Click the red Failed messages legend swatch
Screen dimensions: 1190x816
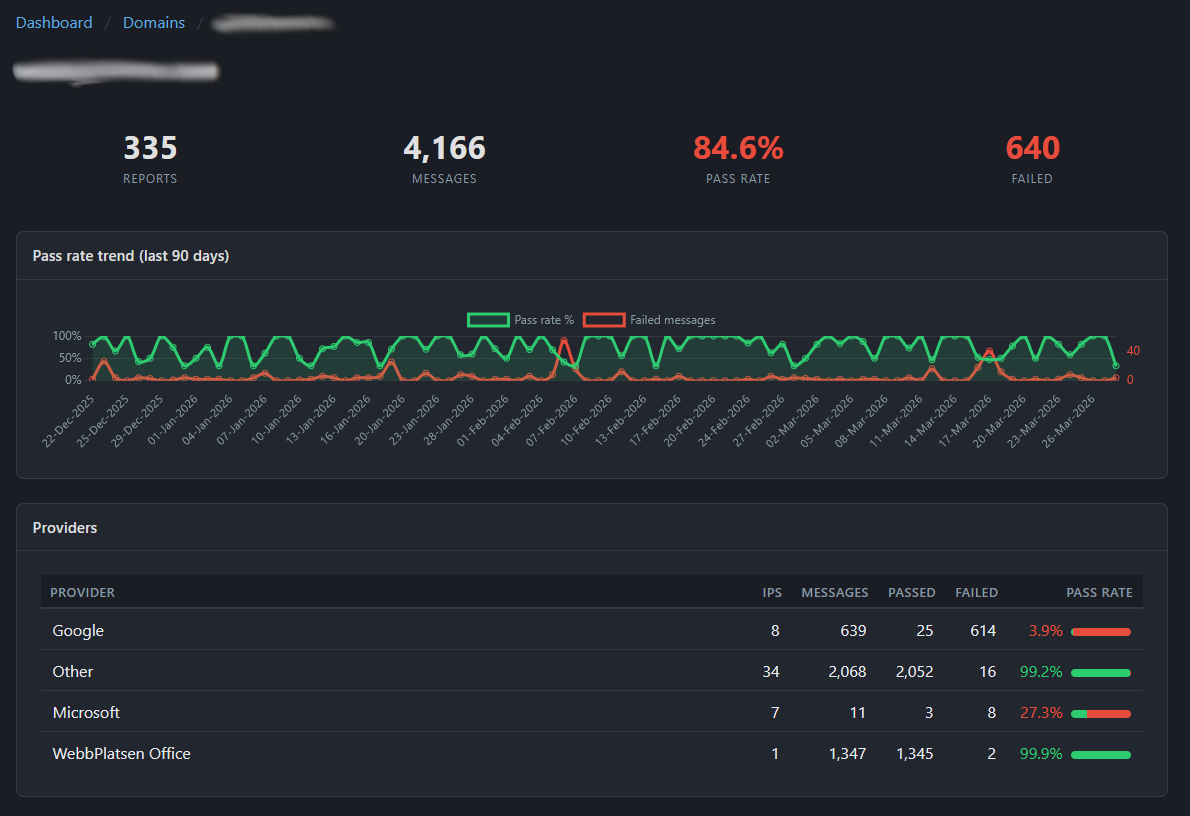click(x=604, y=320)
